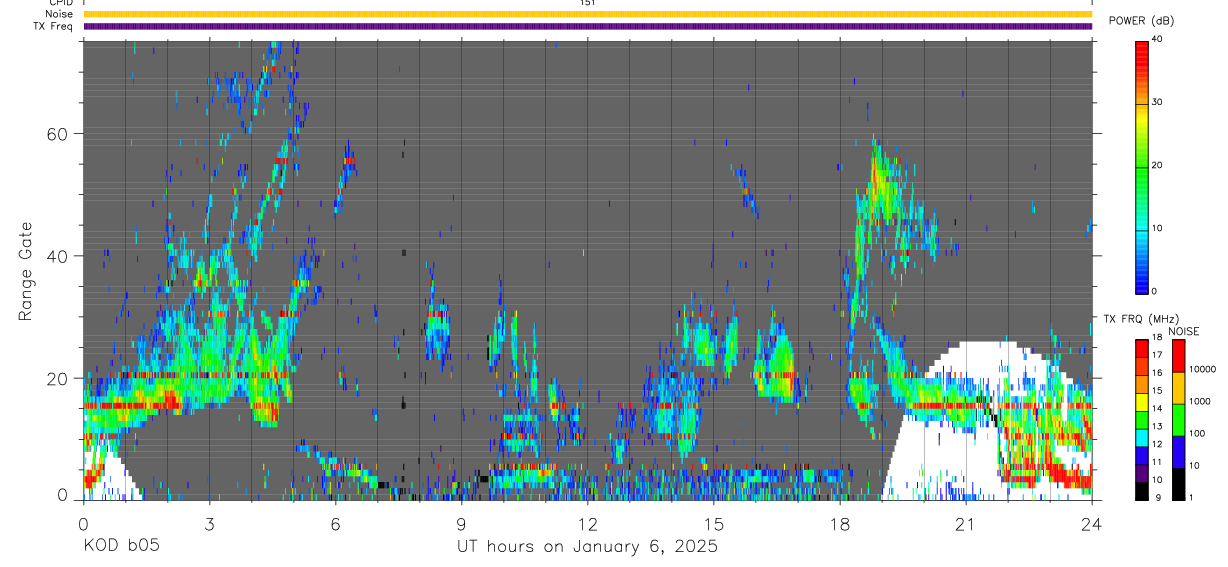Click the 9 label on TX FRQ scale
The image size is (1228, 567).
tap(1159, 497)
